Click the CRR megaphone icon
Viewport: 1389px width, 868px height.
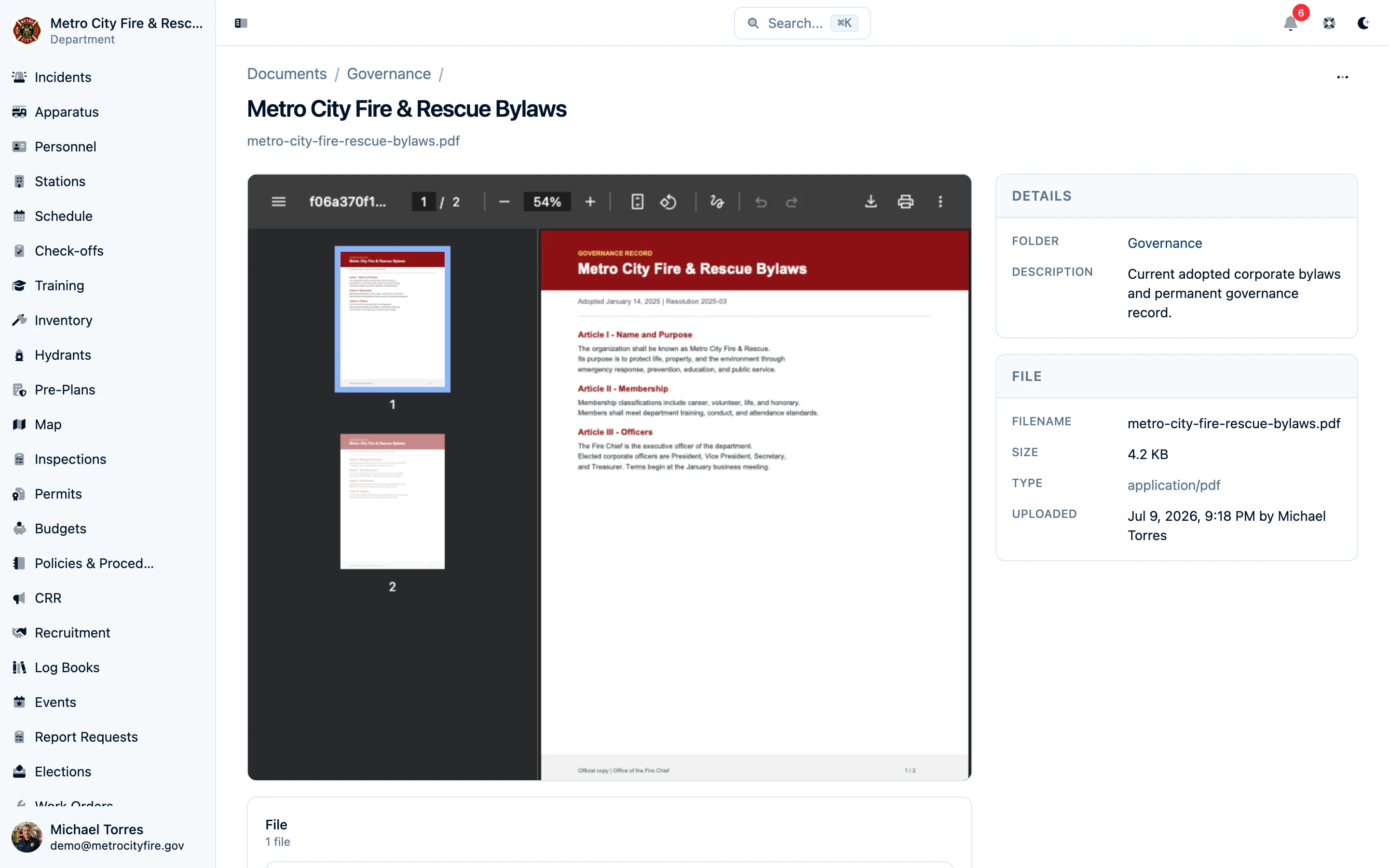click(x=19, y=598)
